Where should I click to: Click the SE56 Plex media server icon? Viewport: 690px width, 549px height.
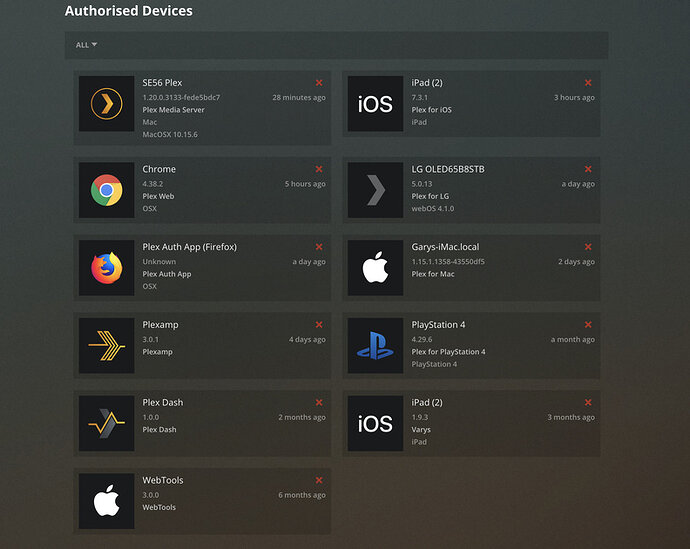point(106,104)
